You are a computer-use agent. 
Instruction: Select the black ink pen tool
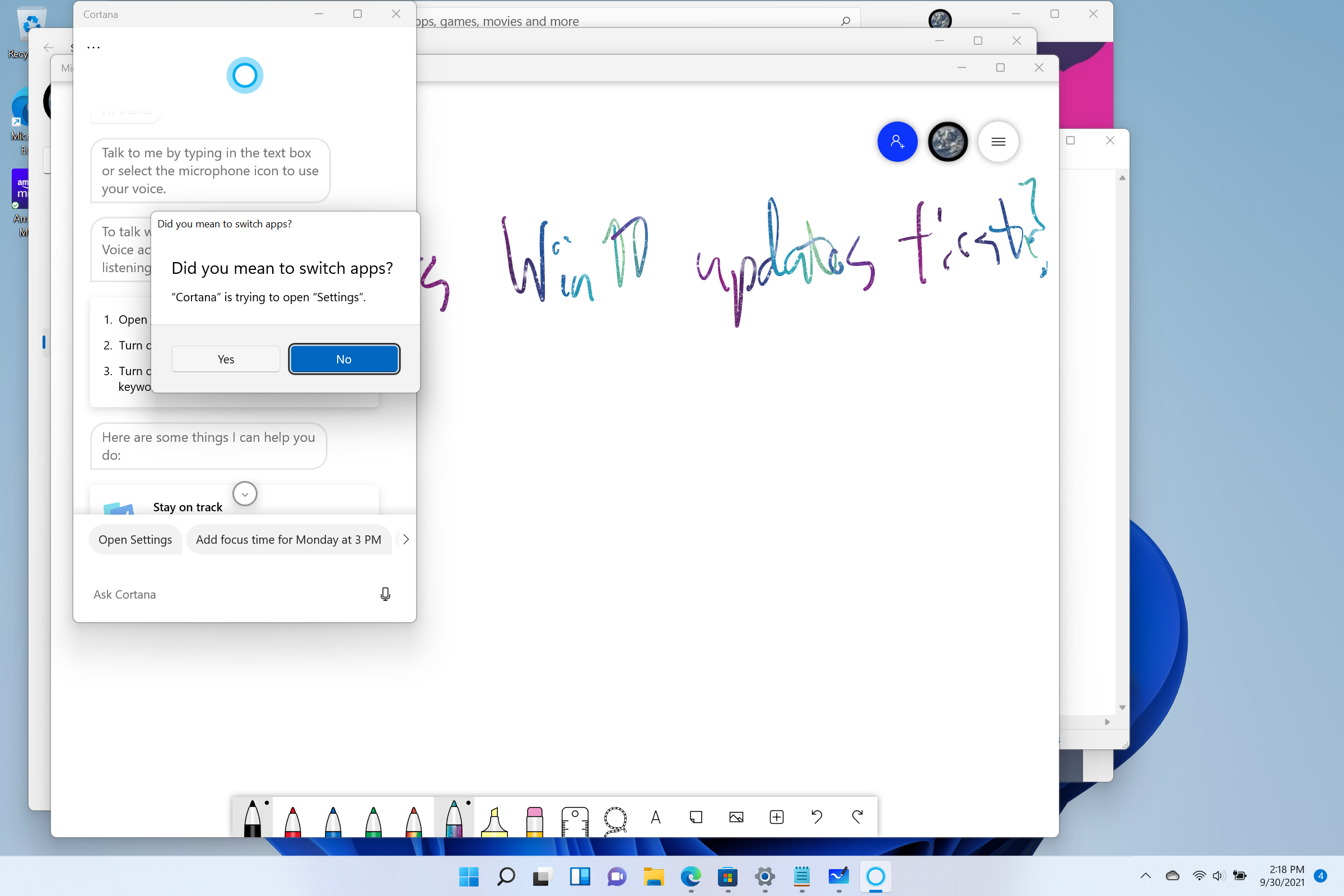click(x=254, y=817)
